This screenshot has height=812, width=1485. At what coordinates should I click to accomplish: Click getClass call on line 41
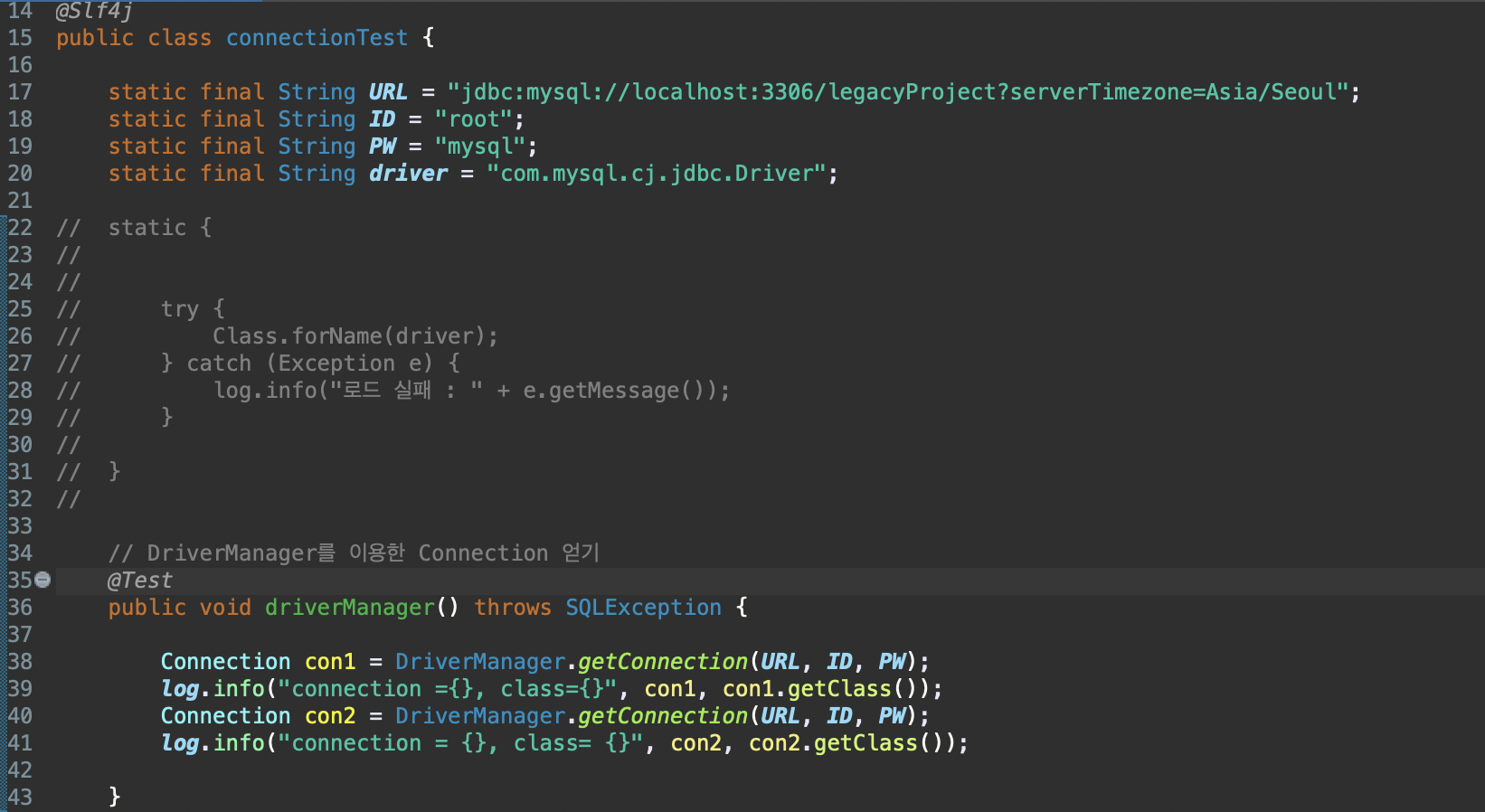pos(865,743)
